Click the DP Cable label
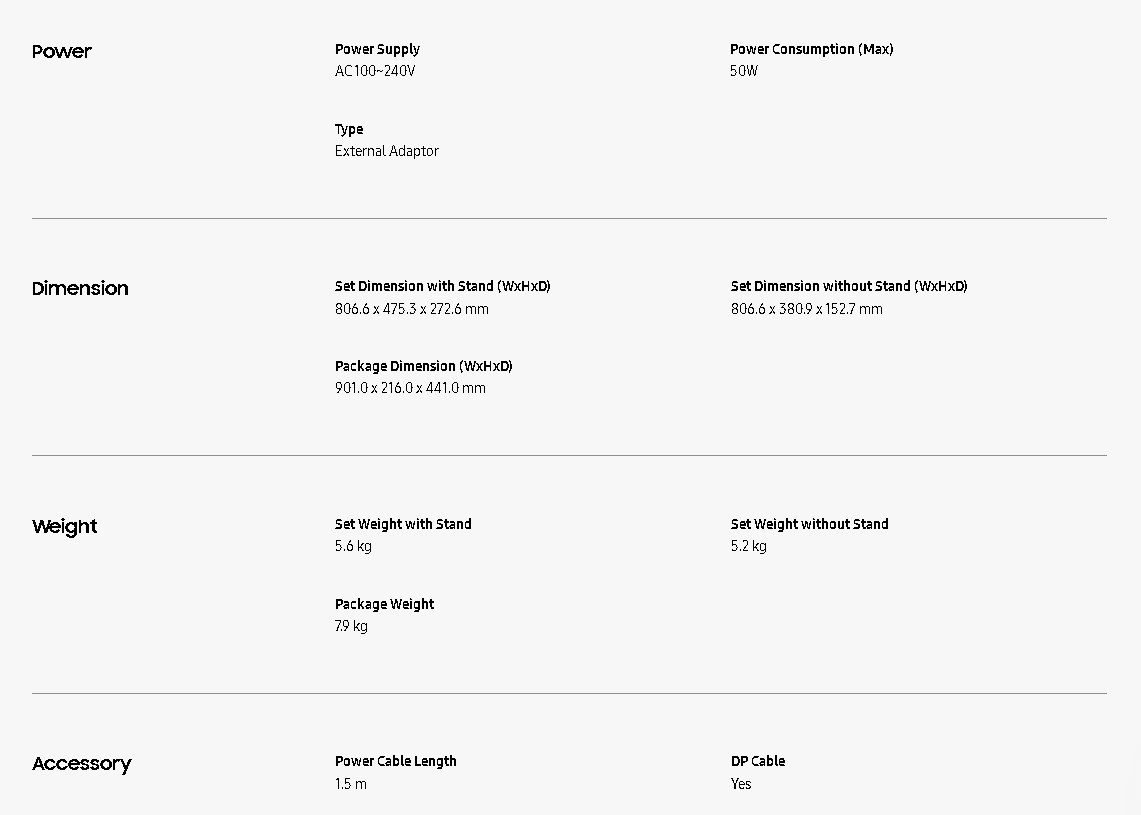1141x815 pixels. 758,761
